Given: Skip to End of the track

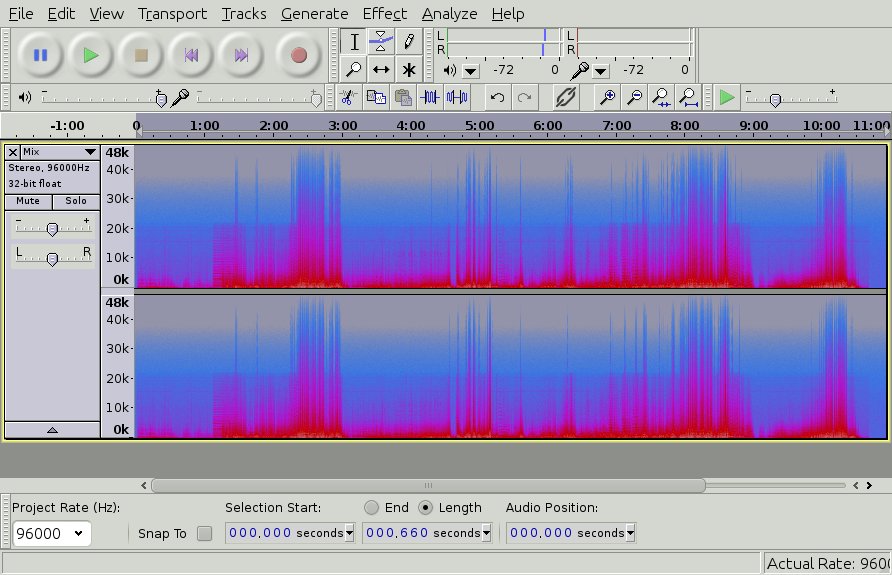Looking at the screenshot, I should coord(241,55).
